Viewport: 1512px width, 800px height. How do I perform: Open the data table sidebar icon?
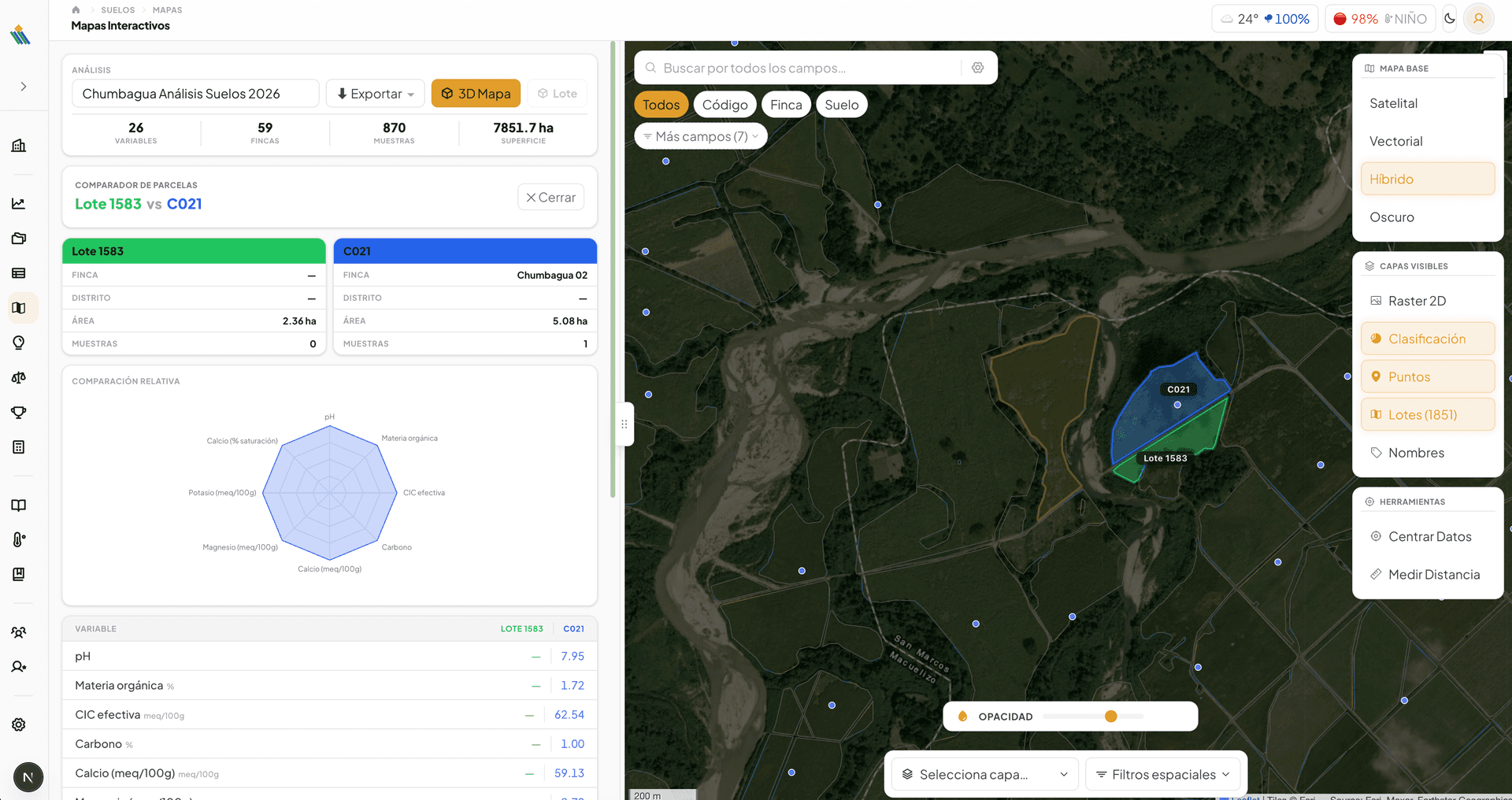click(19, 273)
